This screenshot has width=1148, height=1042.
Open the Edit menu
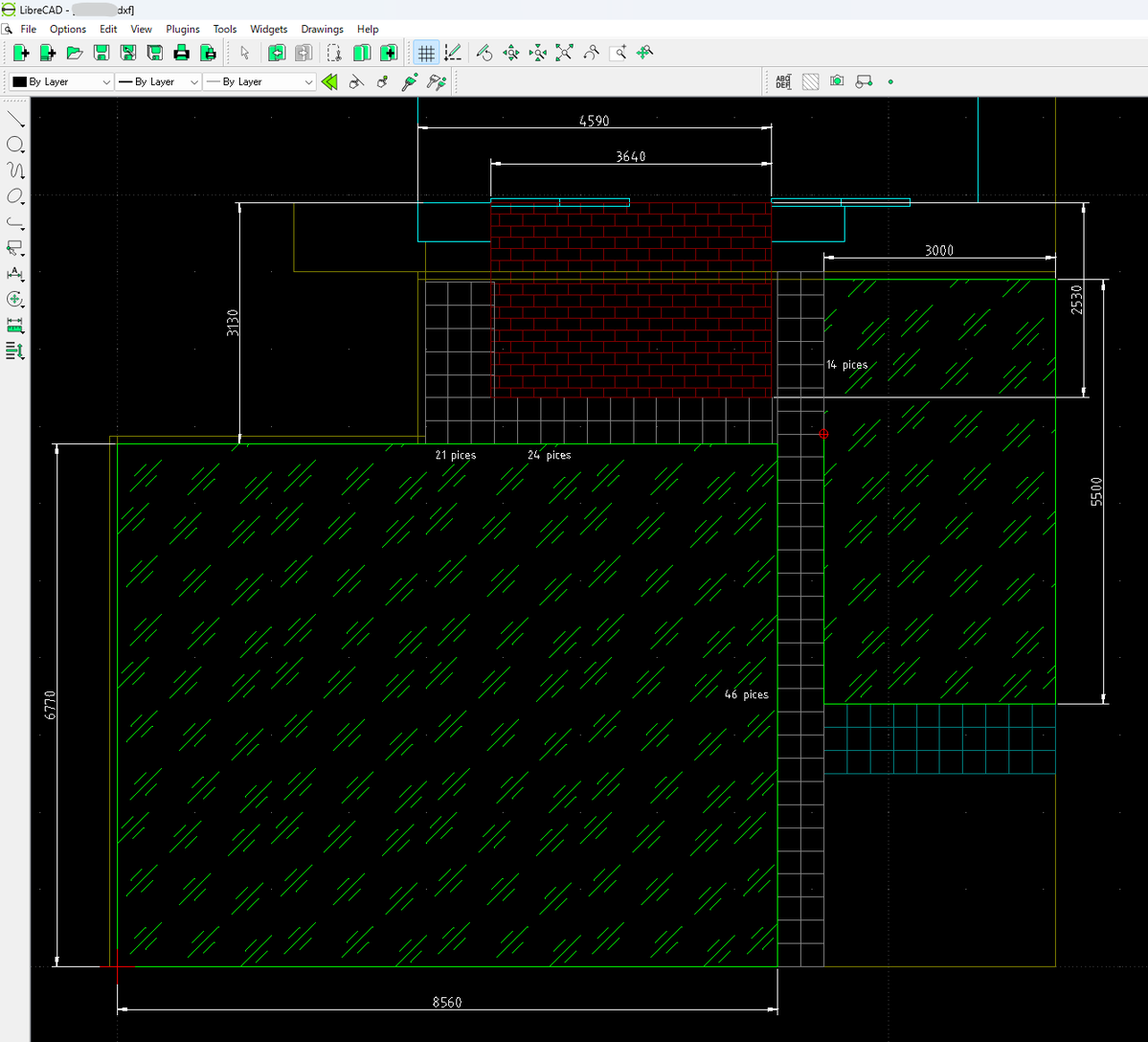pyautogui.click(x=108, y=30)
